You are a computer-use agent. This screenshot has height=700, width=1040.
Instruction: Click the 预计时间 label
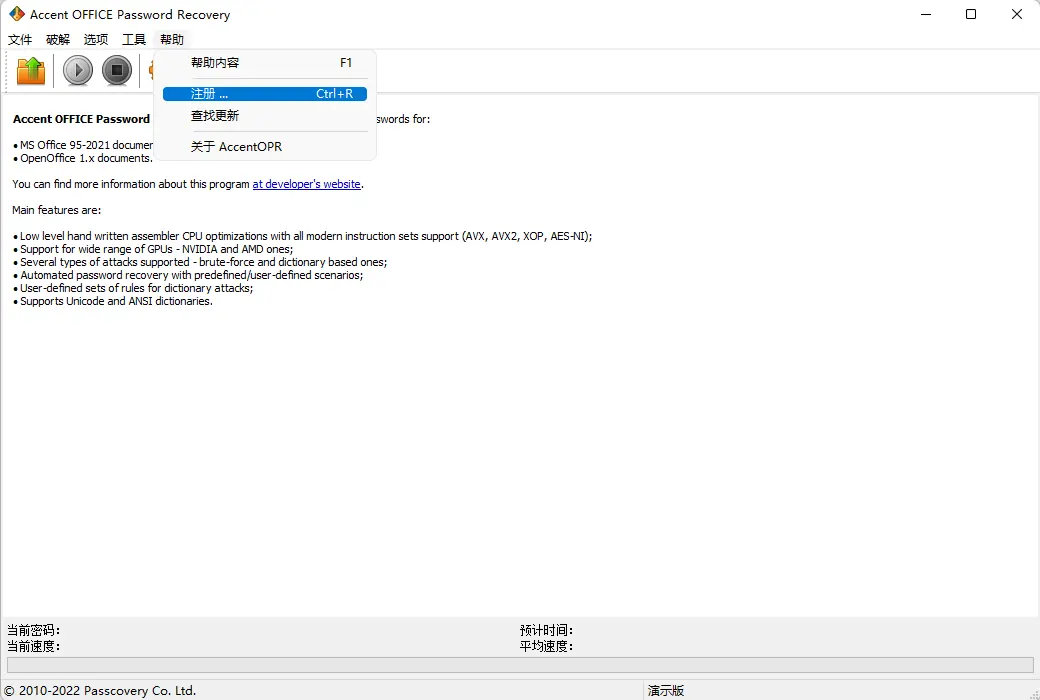click(547, 630)
